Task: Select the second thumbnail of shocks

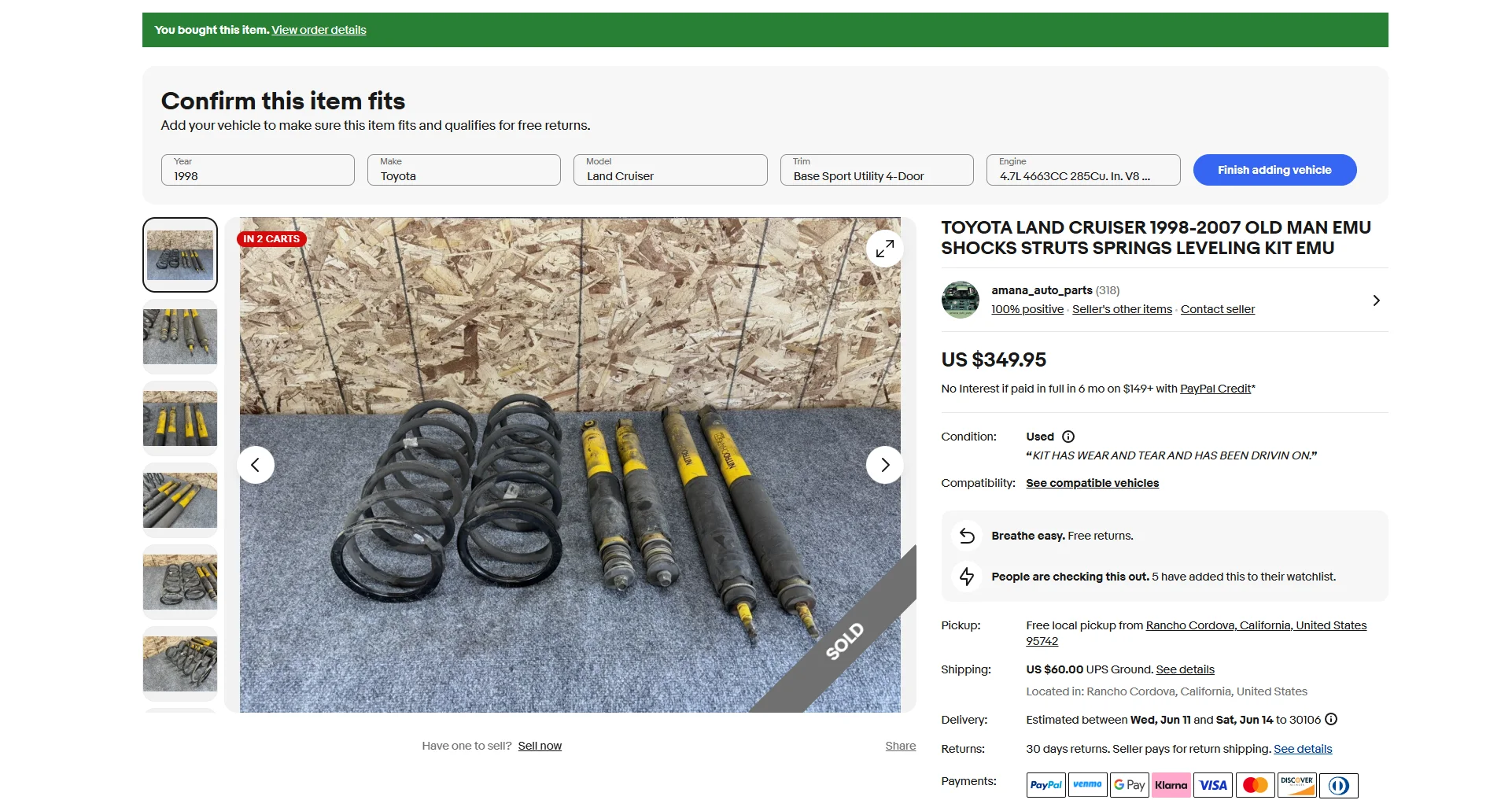Action: click(180, 337)
